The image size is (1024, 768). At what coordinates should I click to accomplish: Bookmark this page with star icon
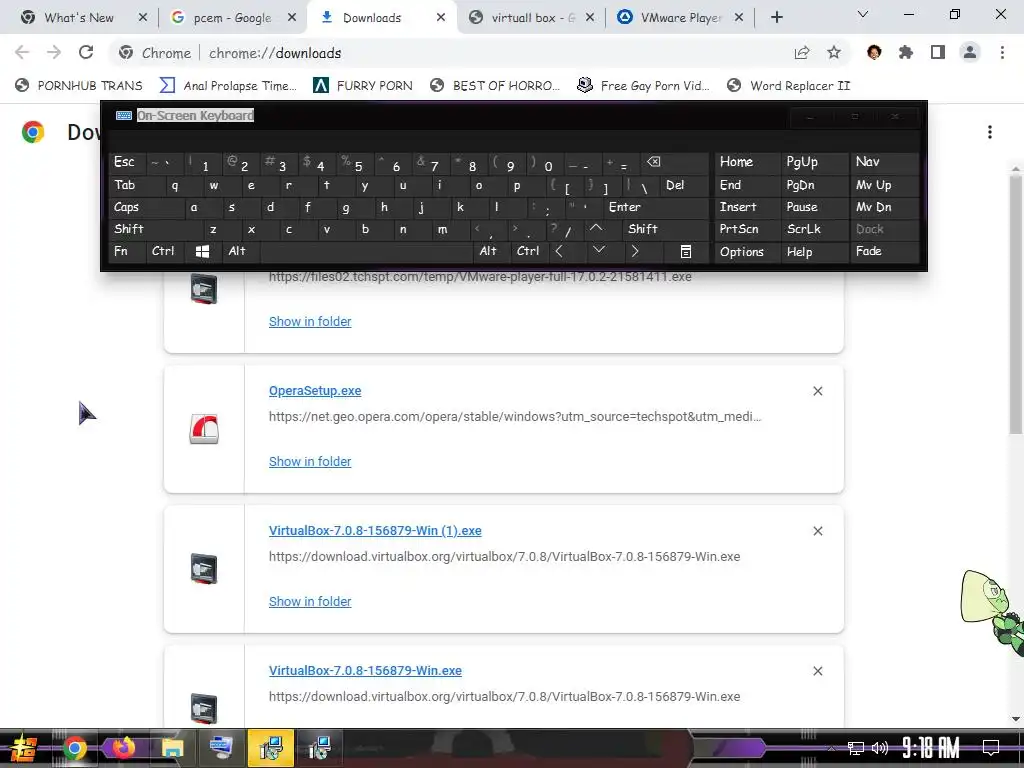click(834, 52)
